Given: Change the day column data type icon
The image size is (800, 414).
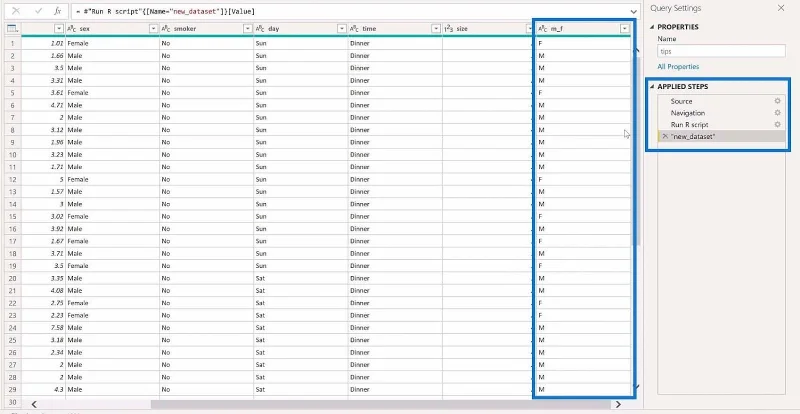Looking at the screenshot, I should (260, 29).
